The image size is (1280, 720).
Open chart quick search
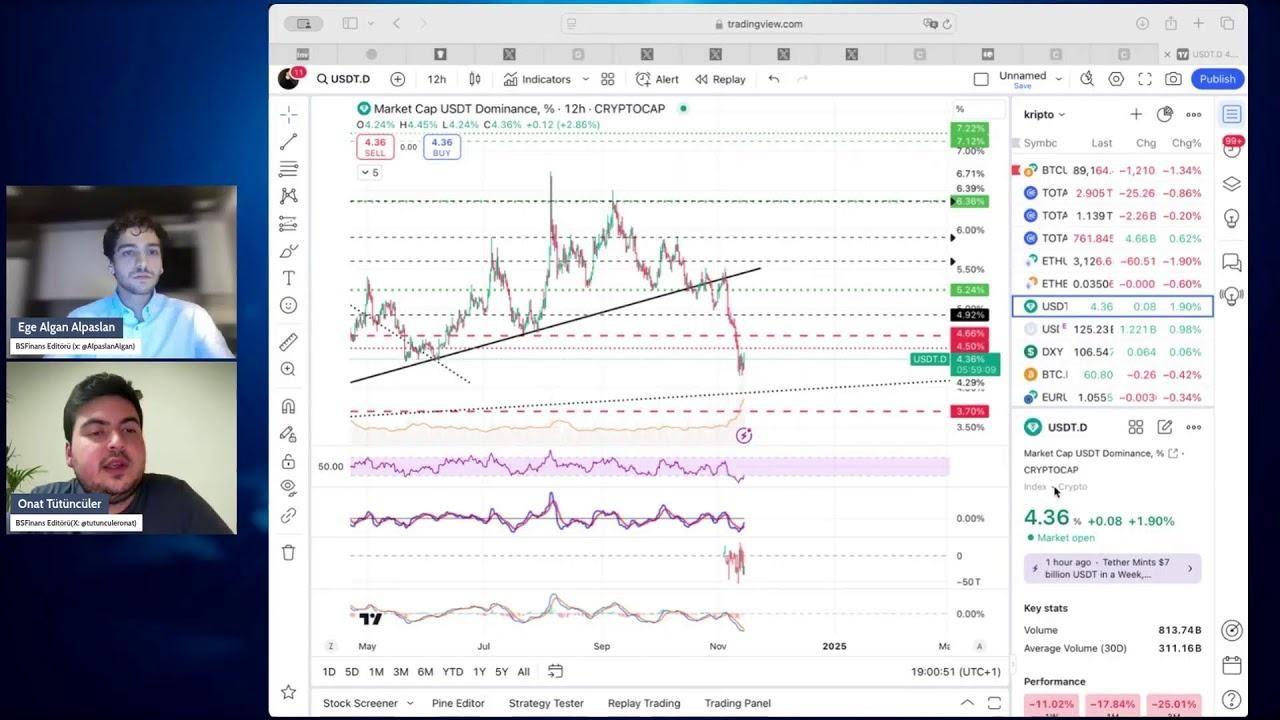(1087, 79)
